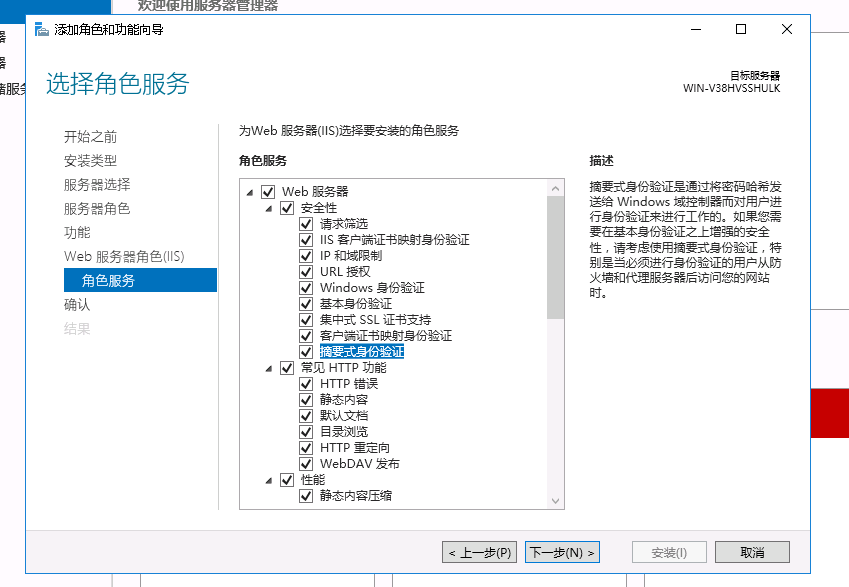Viewport: 849px width, 587px height.
Task: Collapse the 安全性 tree node
Action: click(x=269, y=208)
